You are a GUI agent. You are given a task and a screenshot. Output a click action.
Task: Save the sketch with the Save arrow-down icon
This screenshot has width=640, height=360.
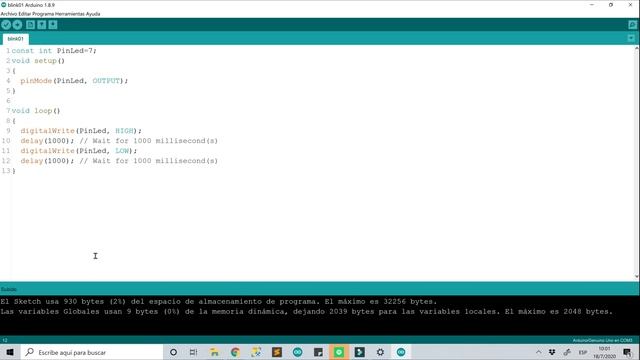coord(53,25)
